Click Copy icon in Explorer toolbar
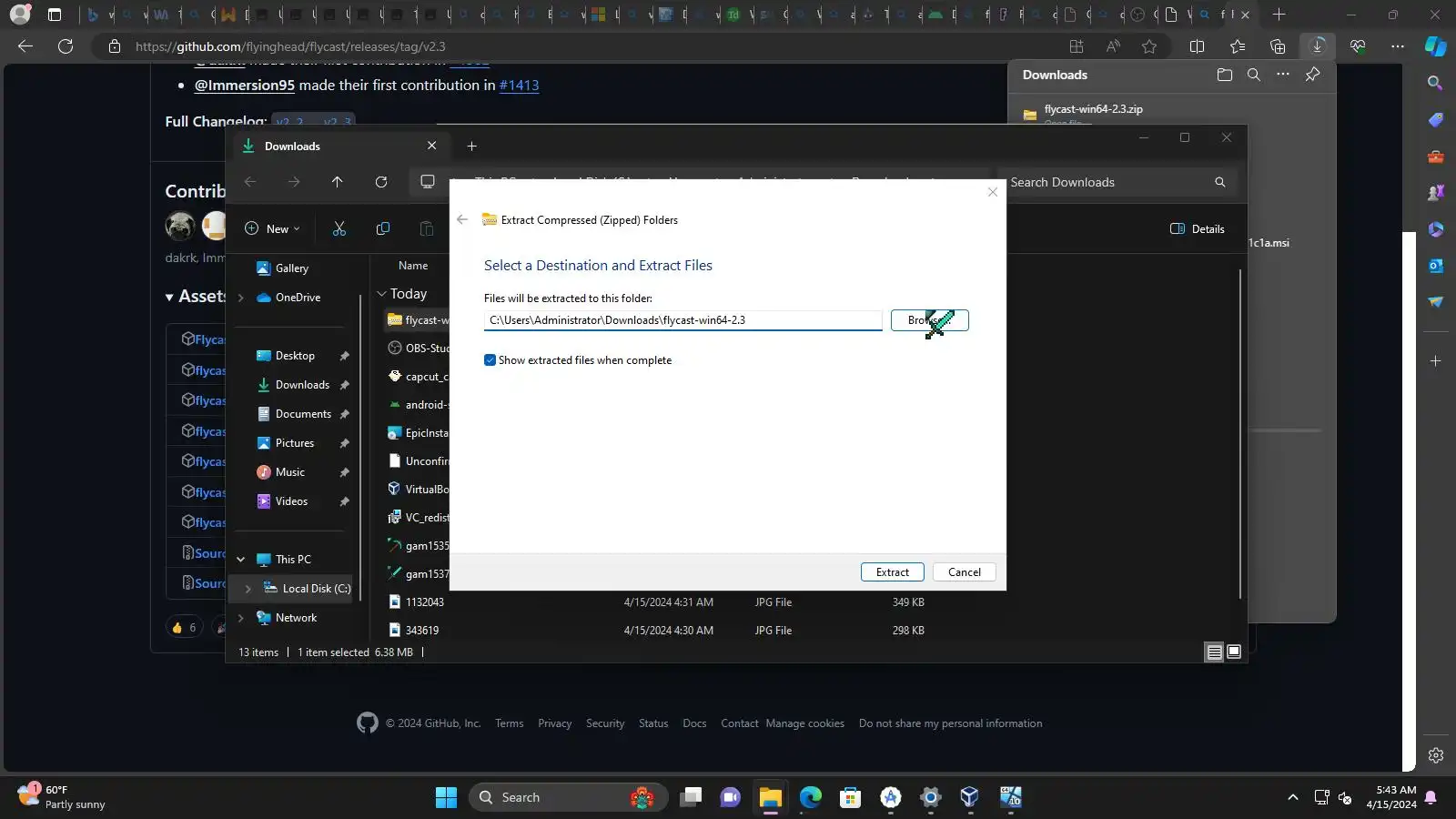 click(383, 228)
